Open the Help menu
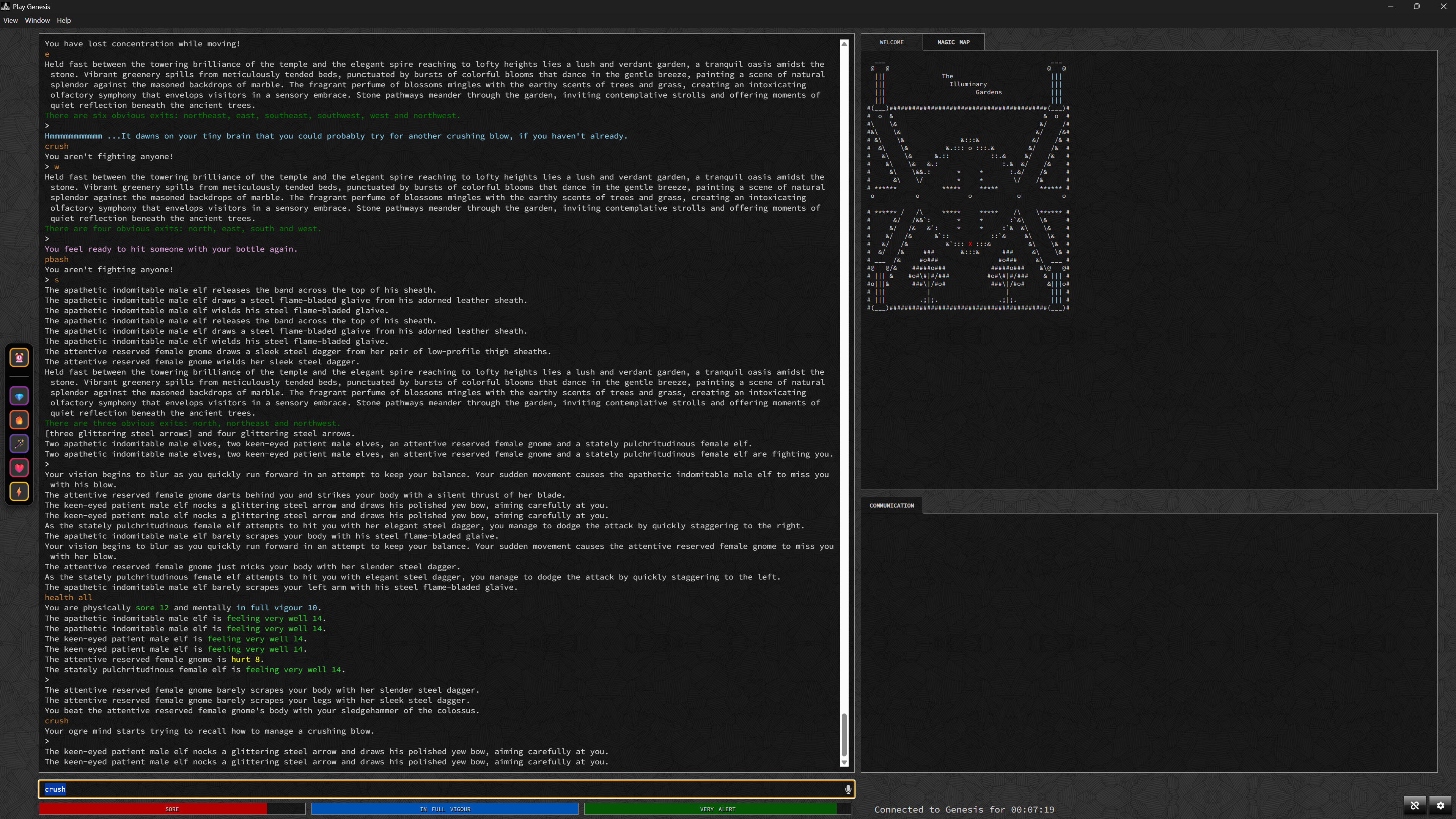This screenshot has height=819, width=1456. coord(64,20)
